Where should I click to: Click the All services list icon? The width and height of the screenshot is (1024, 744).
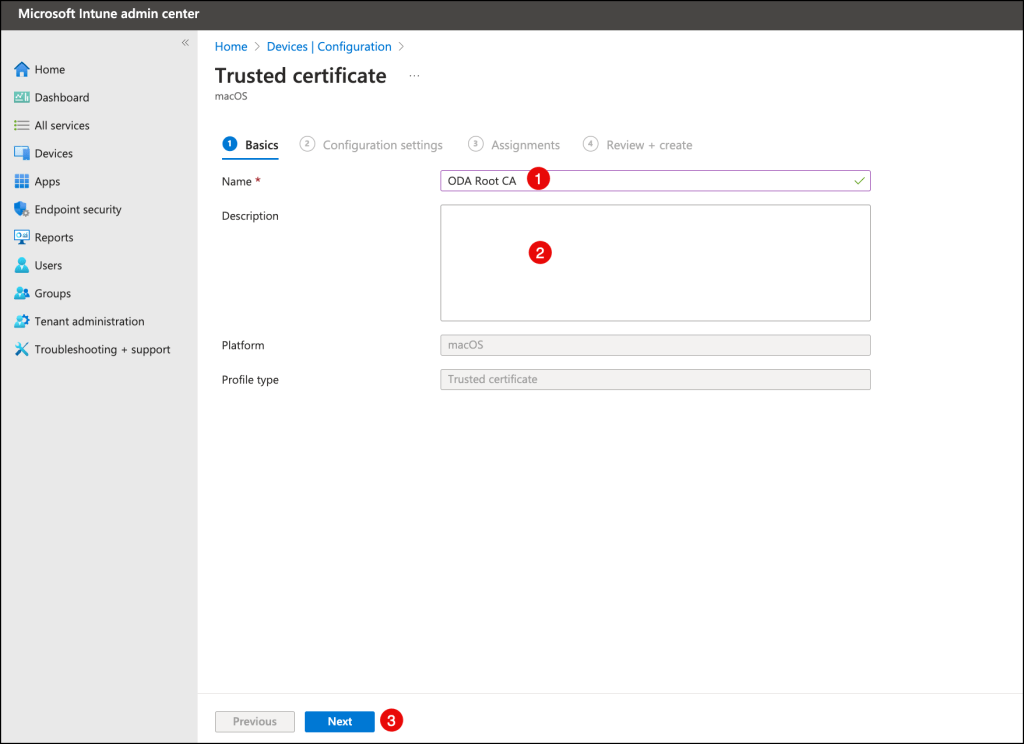click(x=22, y=126)
